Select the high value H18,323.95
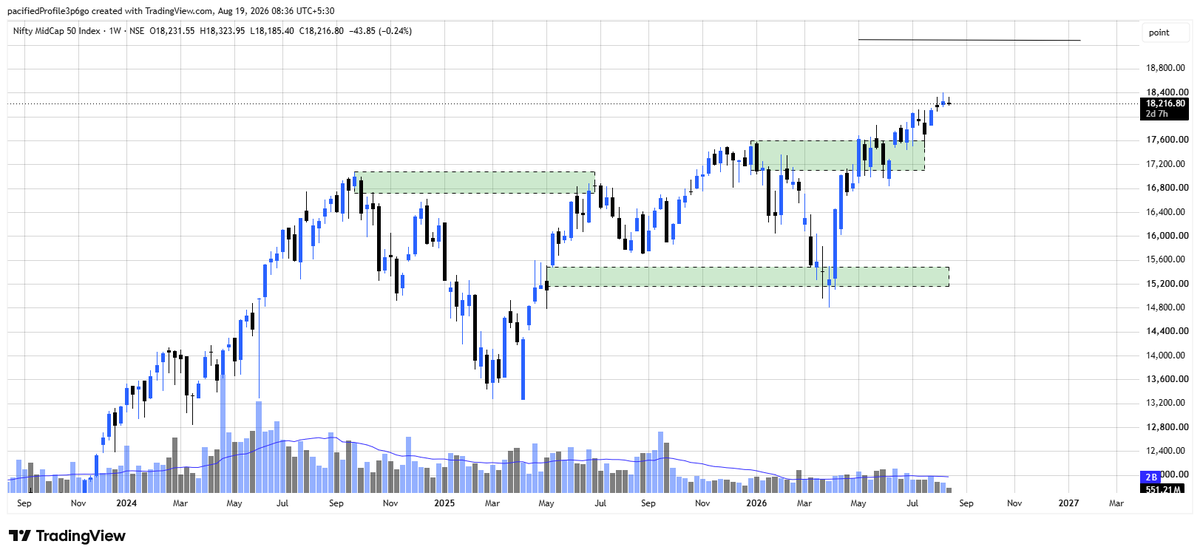 (x=223, y=31)
